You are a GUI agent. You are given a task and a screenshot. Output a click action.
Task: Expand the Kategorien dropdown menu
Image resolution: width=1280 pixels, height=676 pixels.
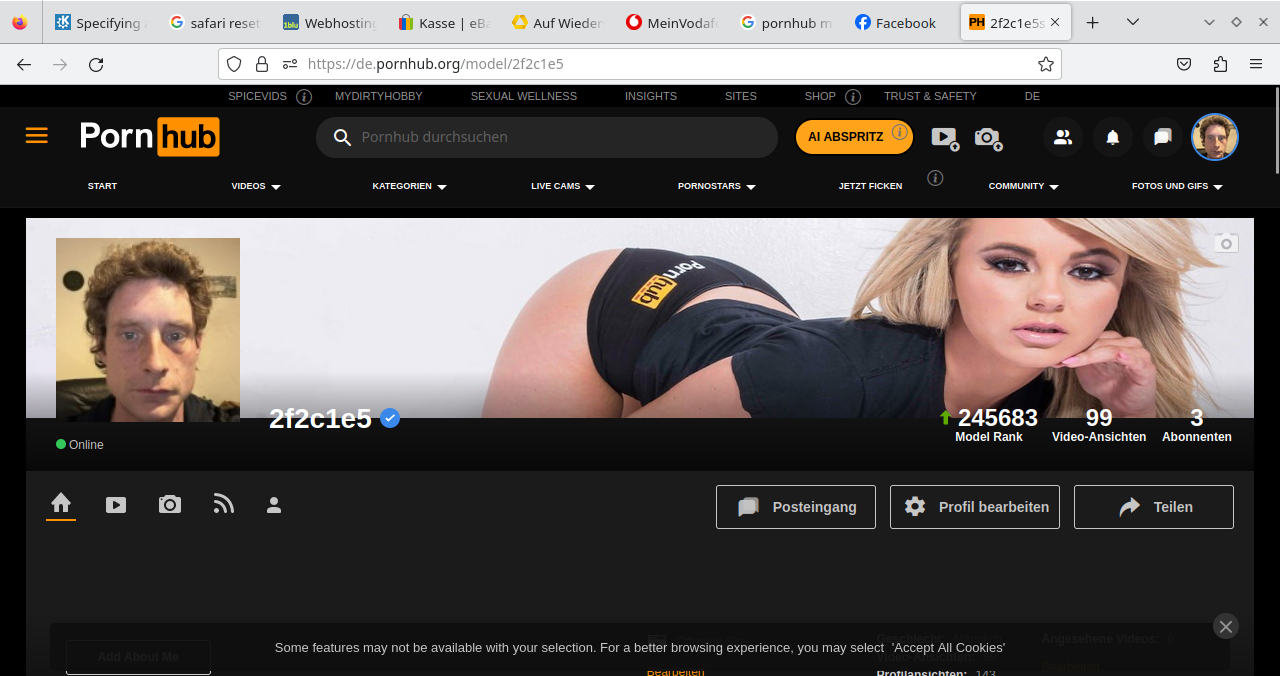[409, 186]
